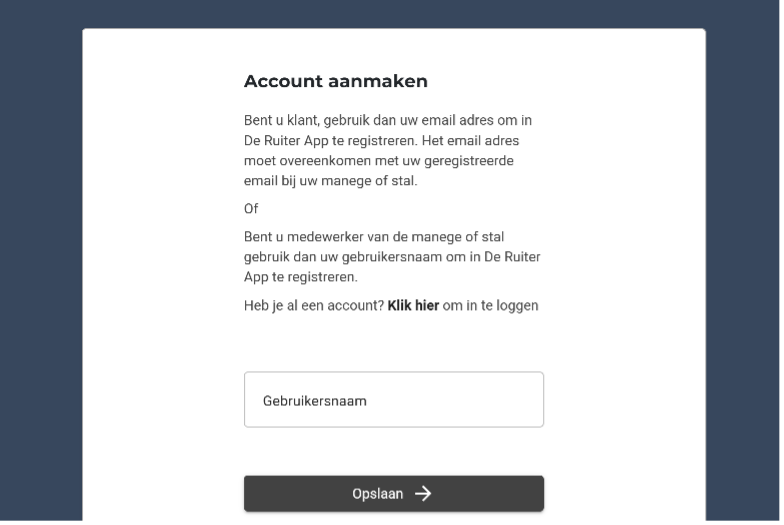Click the "Gebruikersnaam" placeholder label
784x525 pixels.
click(x=315, y=401)
